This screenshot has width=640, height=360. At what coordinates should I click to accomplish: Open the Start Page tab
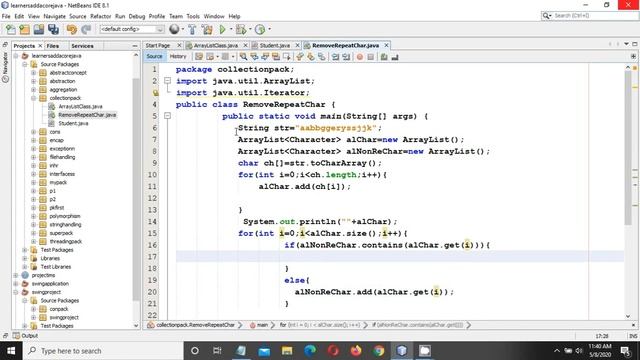point(158,45)
